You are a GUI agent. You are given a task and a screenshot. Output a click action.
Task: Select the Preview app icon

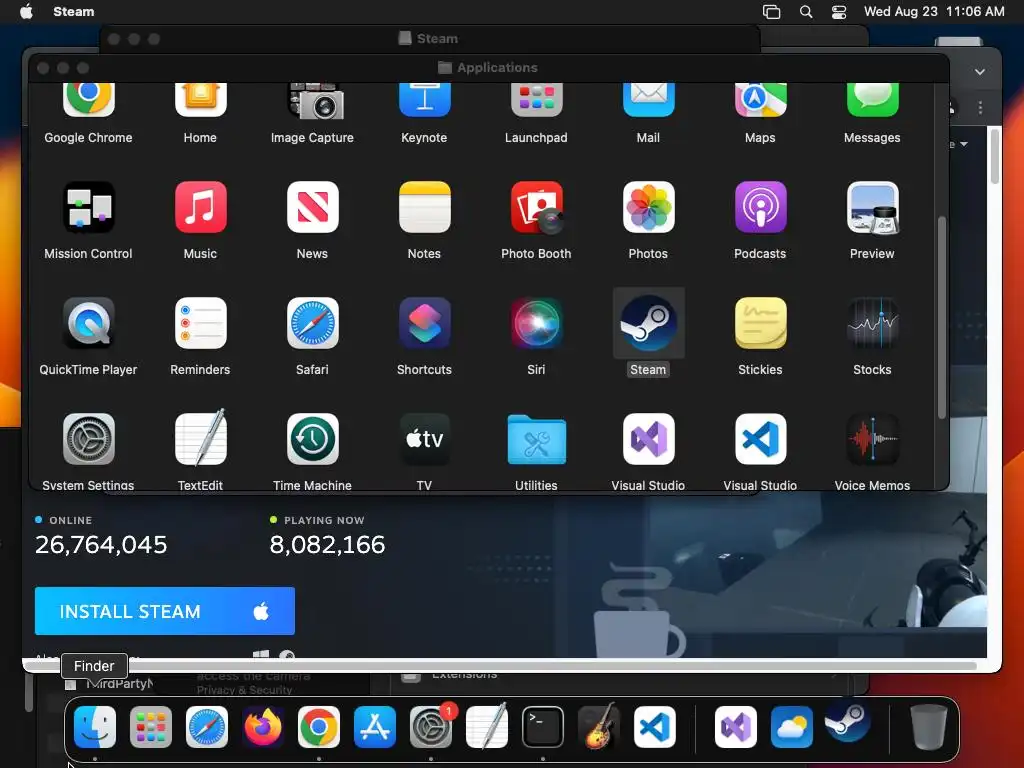(872, 208)
